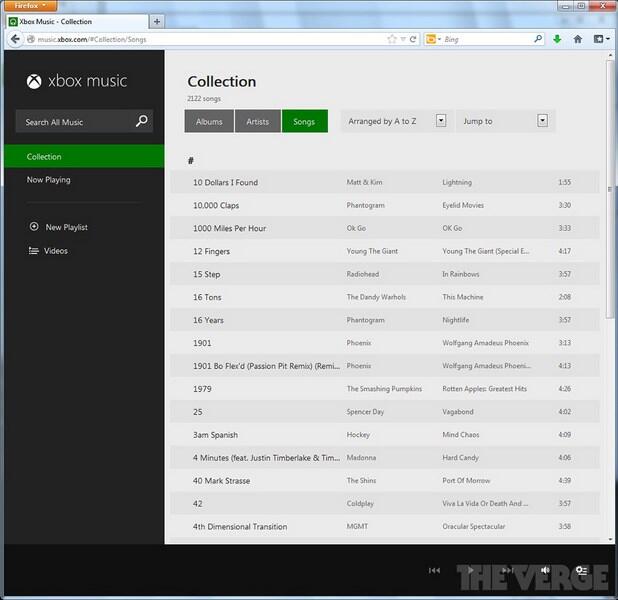Open the bookmarks menu toolbar icon
This screenshot has height=600, width=618.
click(601, 39)
